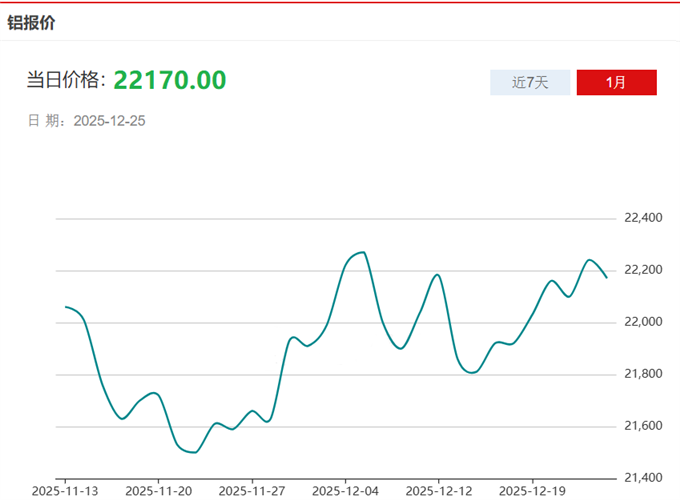Switch to the 近7天 view
Image resolution: width=680 pixels, height=500 pixels.
coord(530,82)
